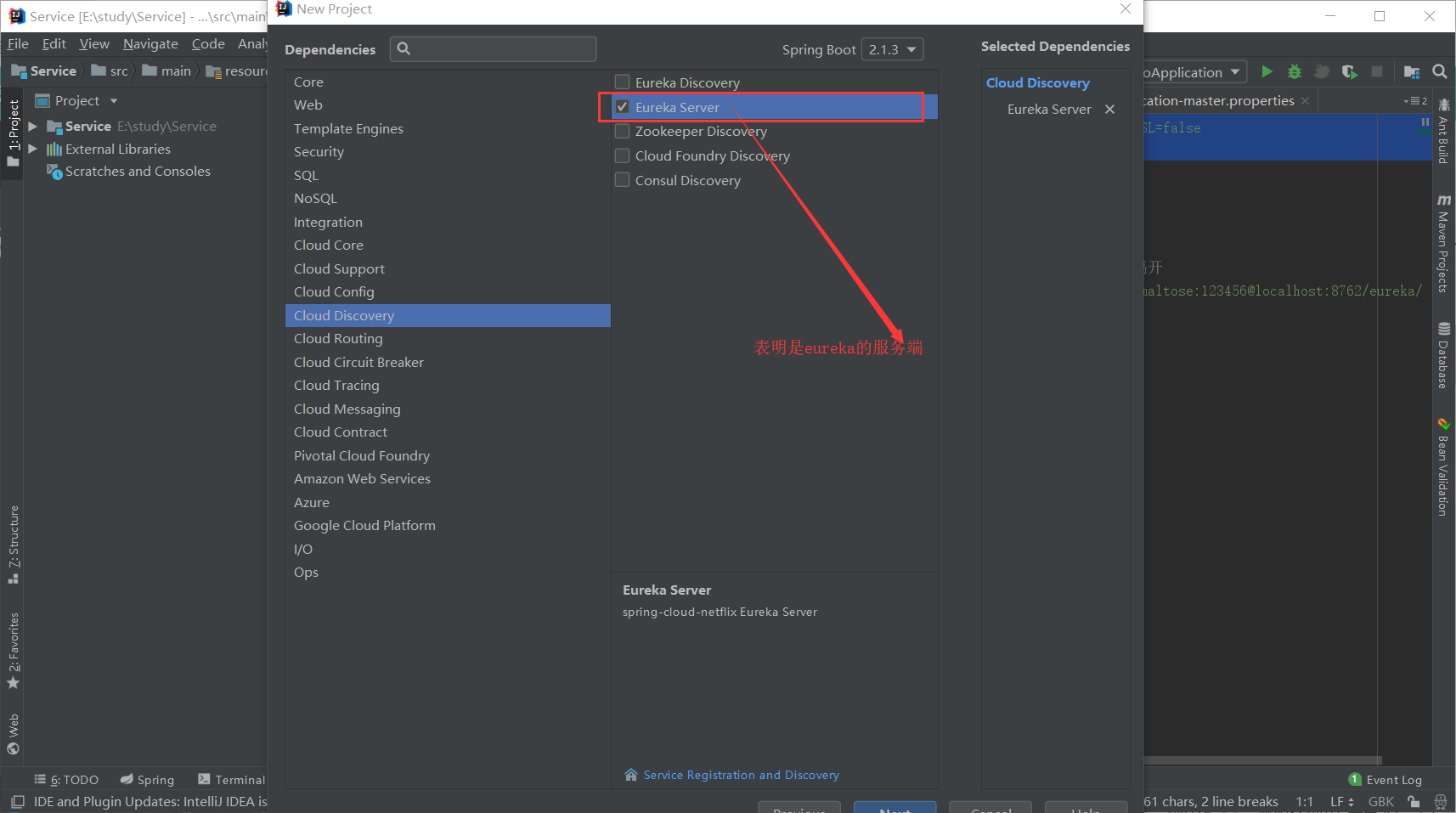The height and width of the screenshot is (813, 1456).
Task: Check the Zookeeper Discovery checkbox
Action: pos(623,132)
